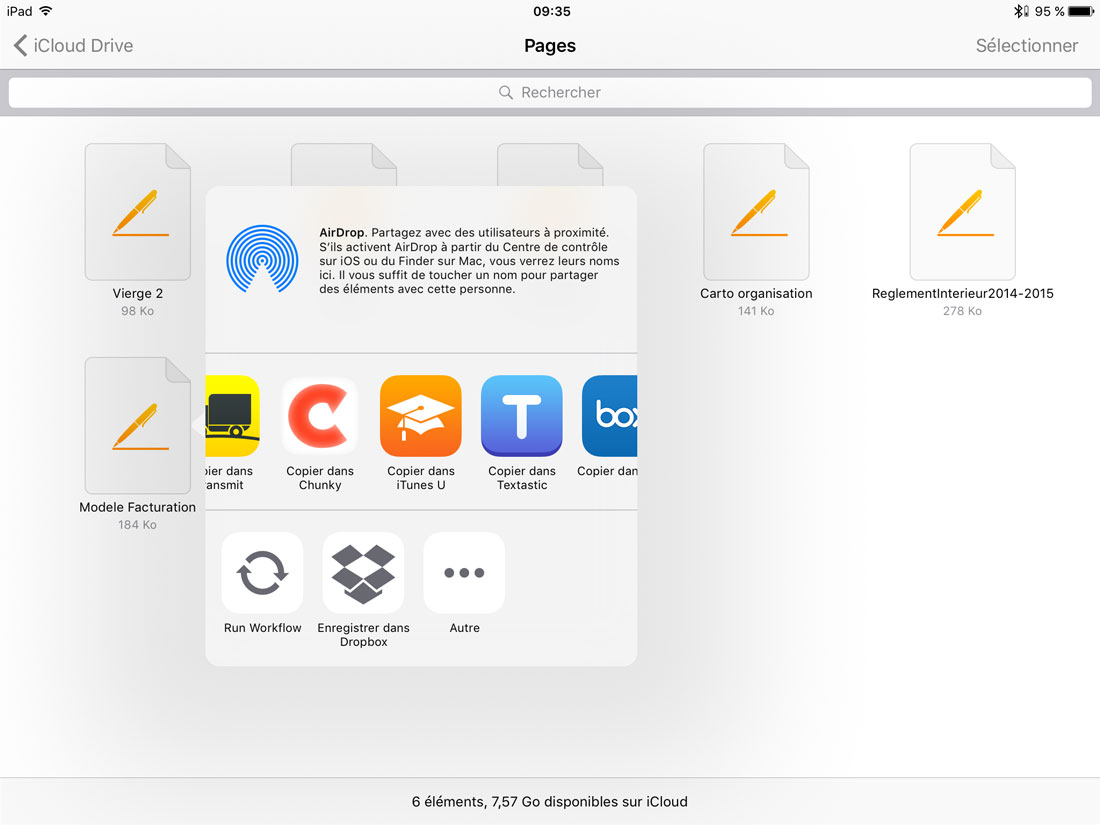Tap Sélectionner in the top bar
1100x825 pixels.
(x=1026, y=46)
